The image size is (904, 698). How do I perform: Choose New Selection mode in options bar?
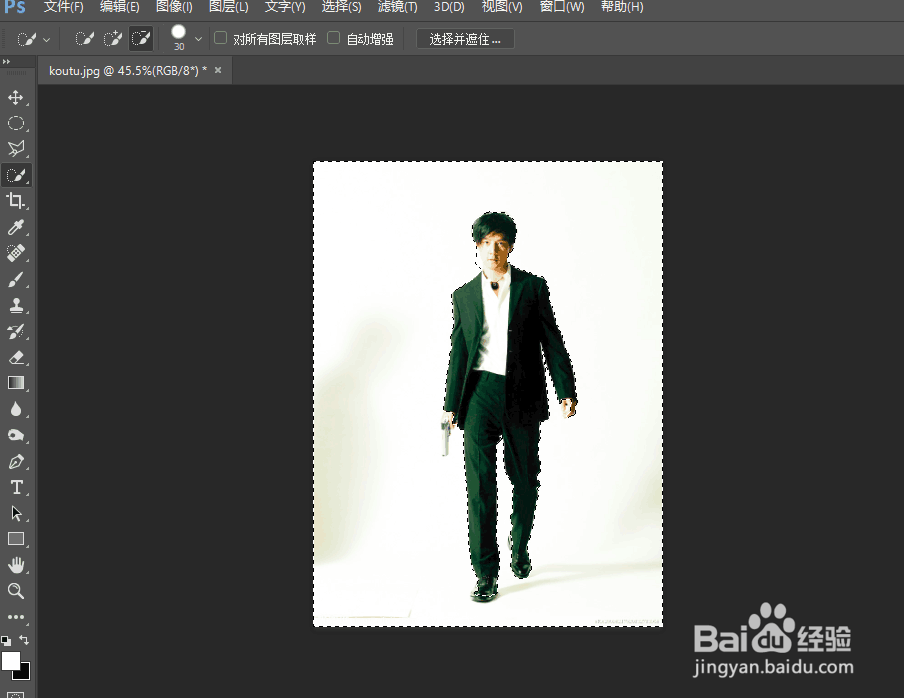click(x=84, y=39)
